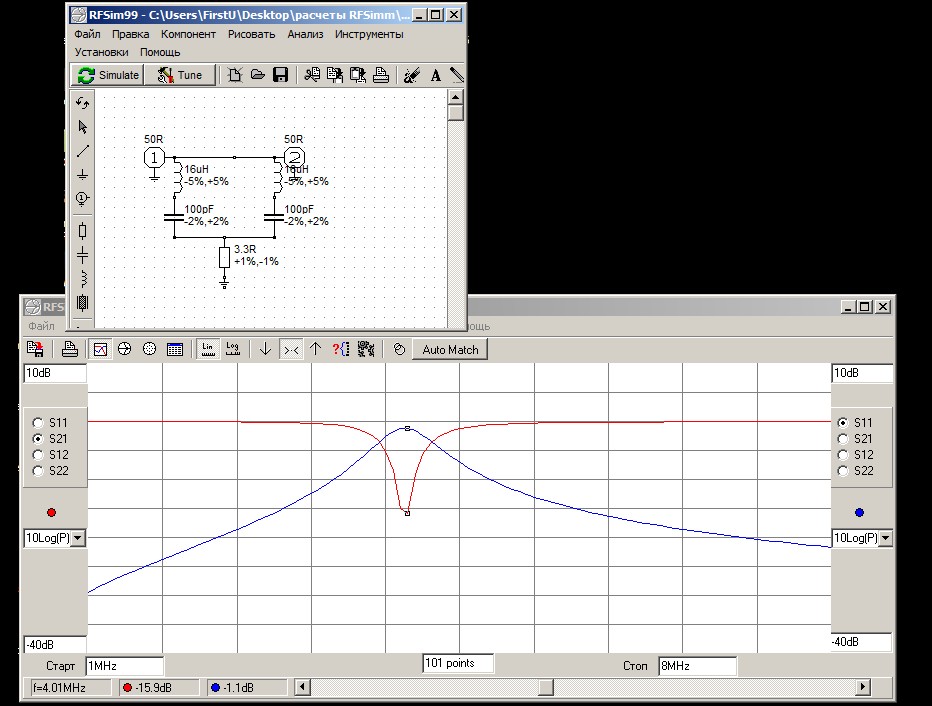Choose the capacitor component tool
This screenshot has height=706, width=932.
tap(83, 256)
